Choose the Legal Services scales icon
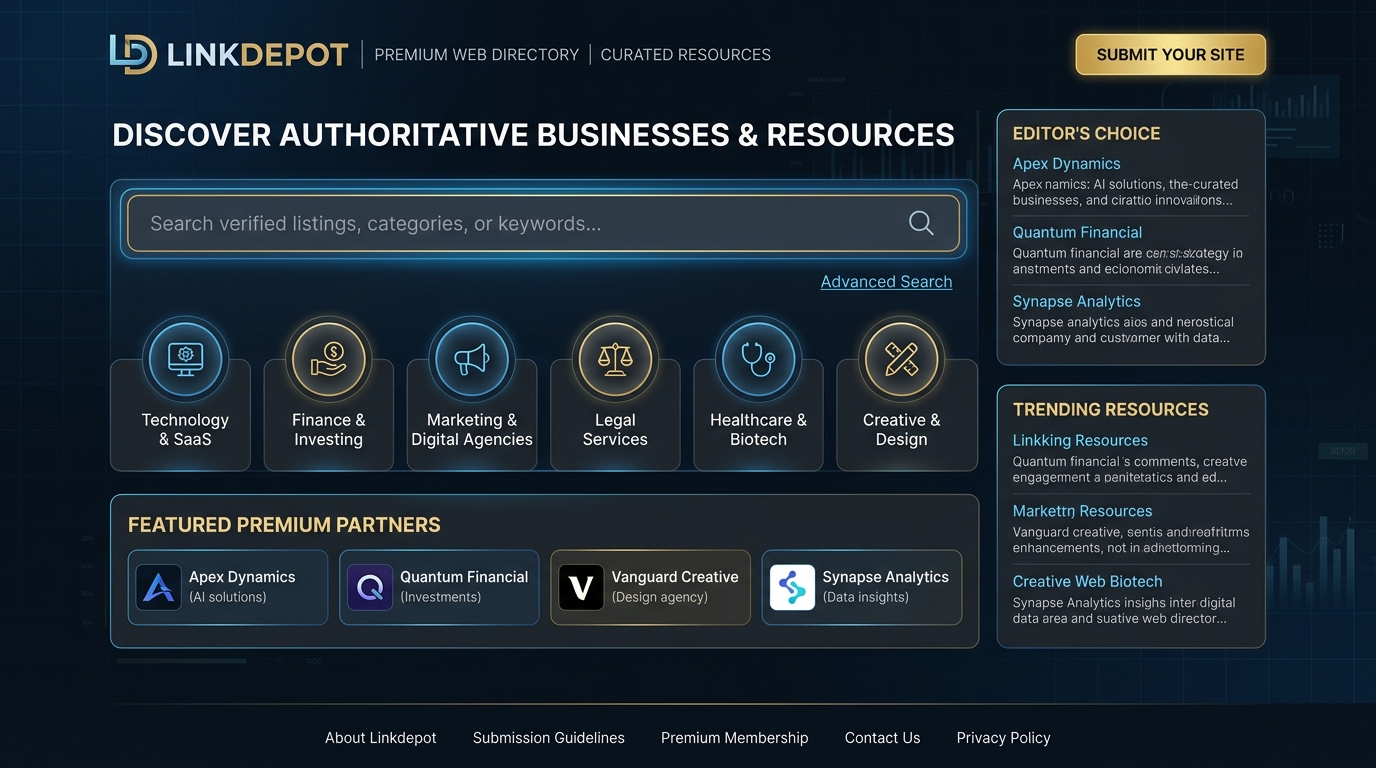Screen dimensions: 1376x768 click(615, 358)
